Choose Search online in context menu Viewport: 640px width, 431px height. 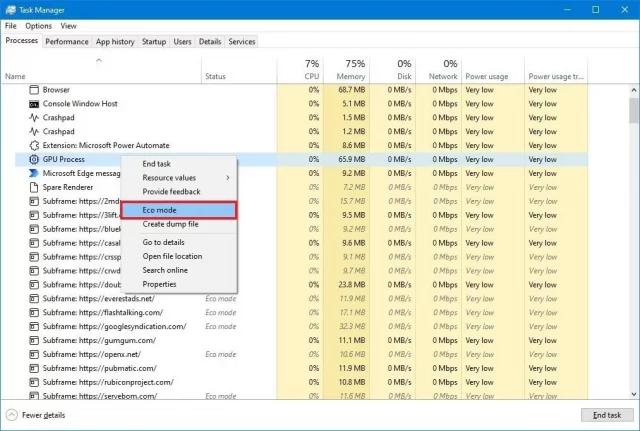179,270
